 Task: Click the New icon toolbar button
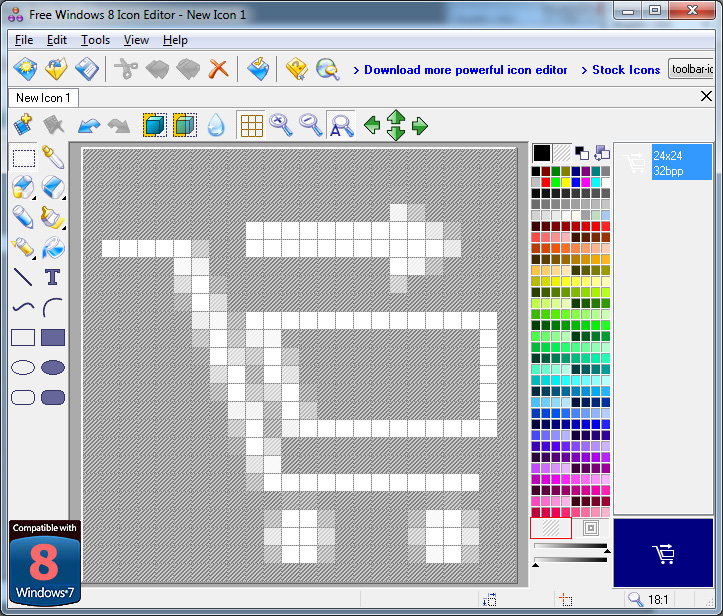(25, 69)
